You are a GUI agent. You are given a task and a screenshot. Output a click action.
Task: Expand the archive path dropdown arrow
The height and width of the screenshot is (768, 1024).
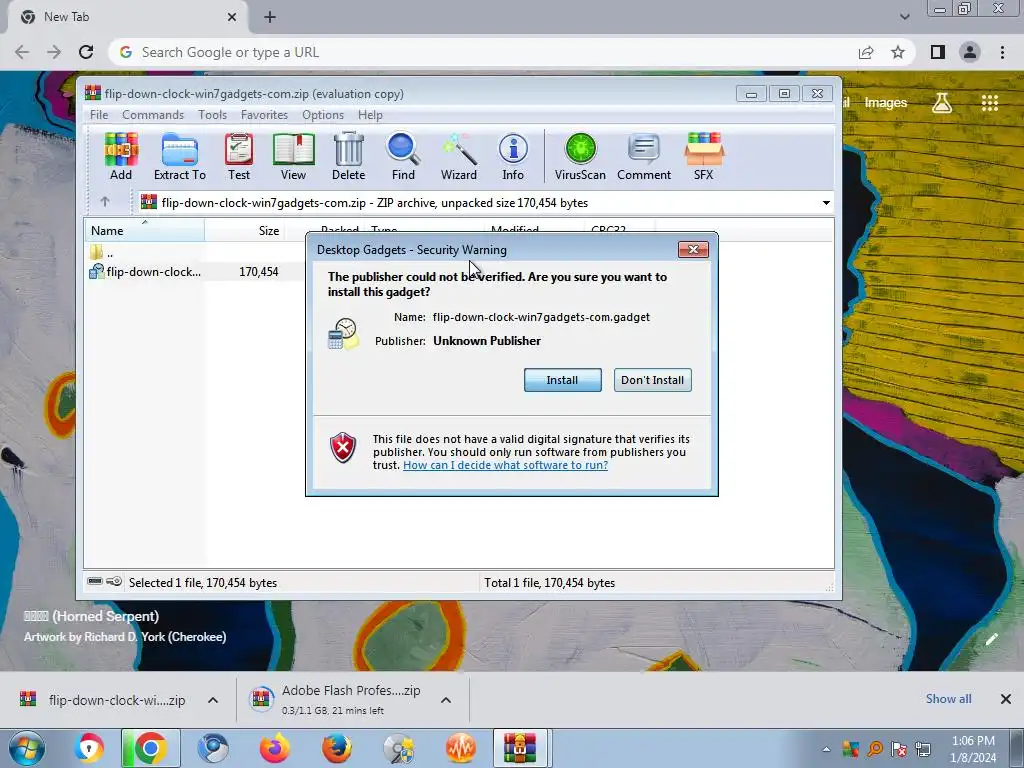tap(826, 202)
